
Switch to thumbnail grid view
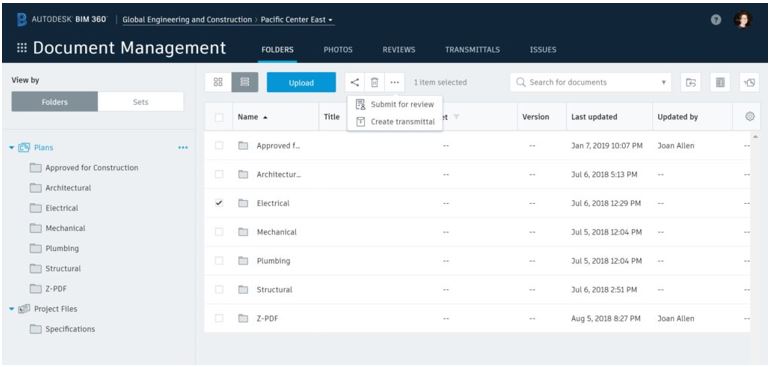218,82
